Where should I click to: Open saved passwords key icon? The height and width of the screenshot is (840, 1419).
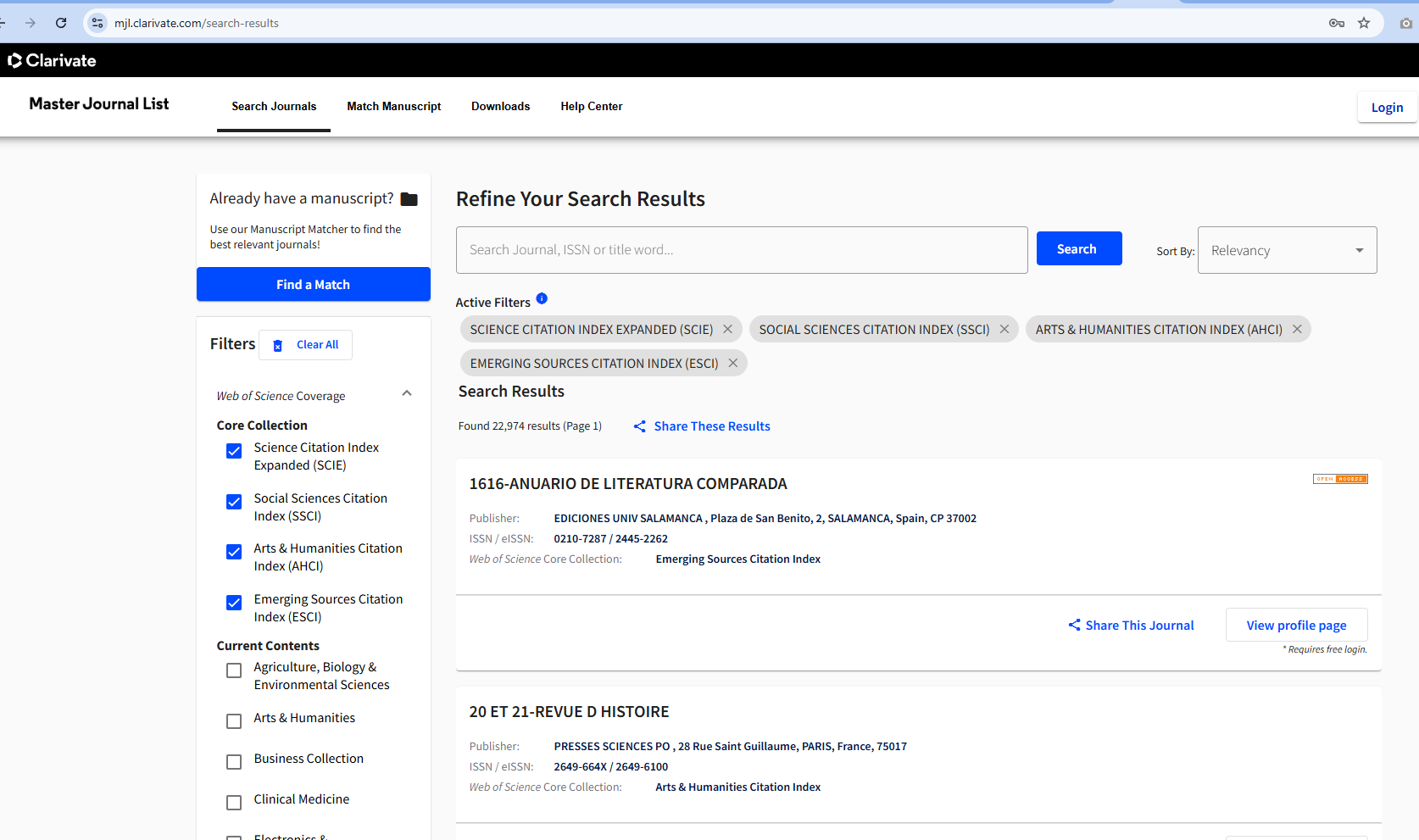tap(1337, 23)
